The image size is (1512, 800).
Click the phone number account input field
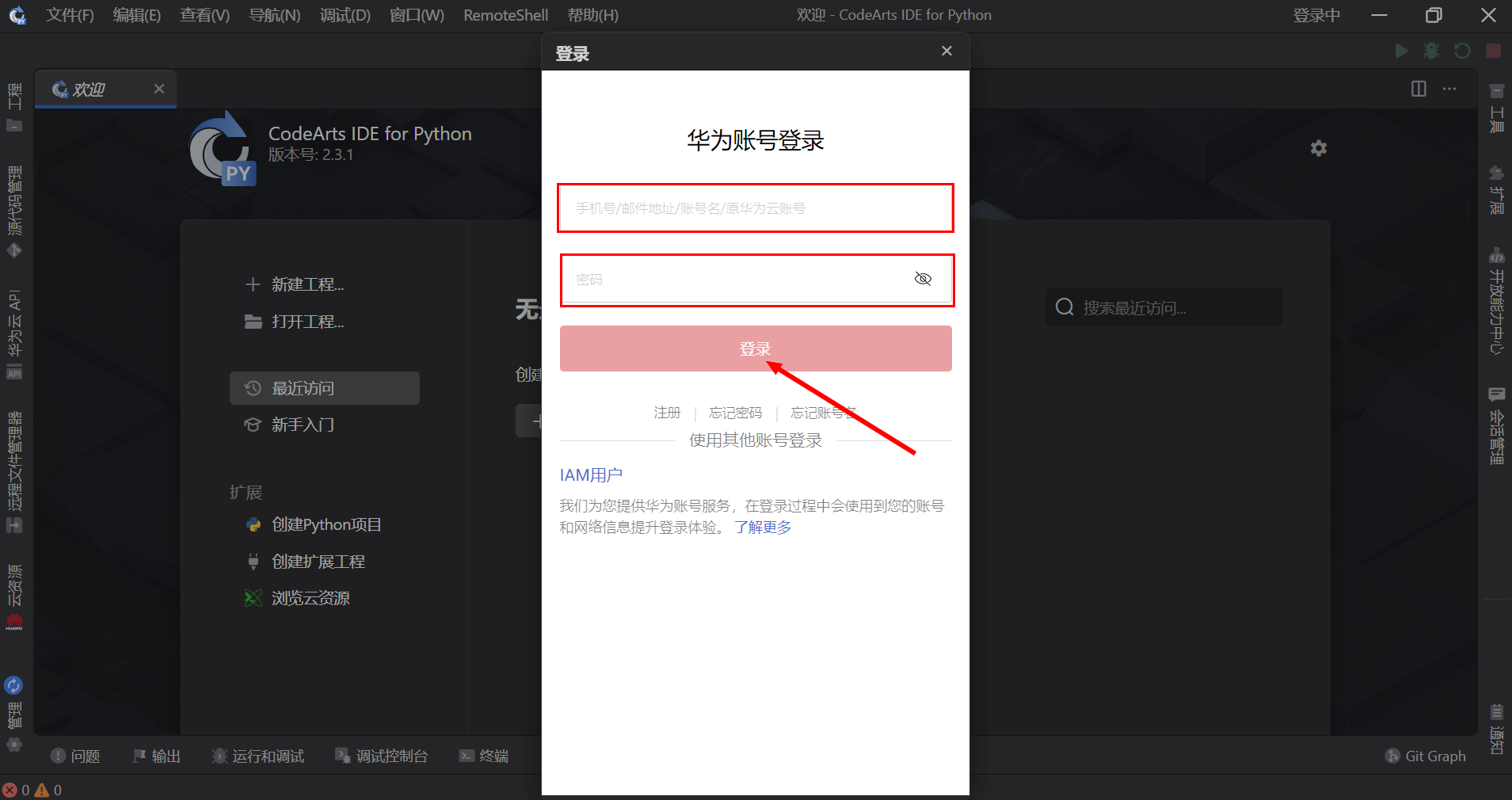click(754, 208)
